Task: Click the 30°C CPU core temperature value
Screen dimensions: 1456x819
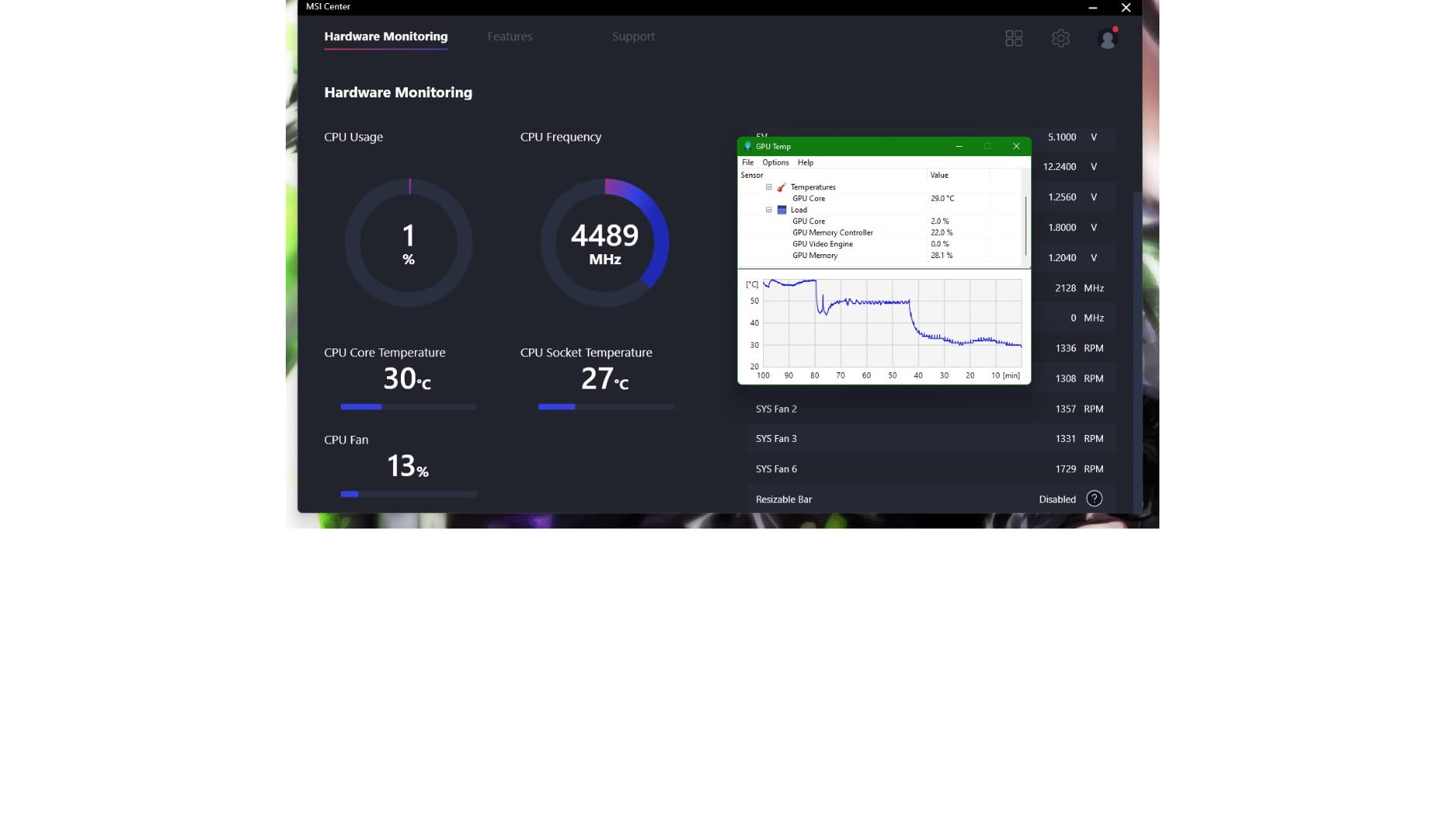Action: [407, 379]
